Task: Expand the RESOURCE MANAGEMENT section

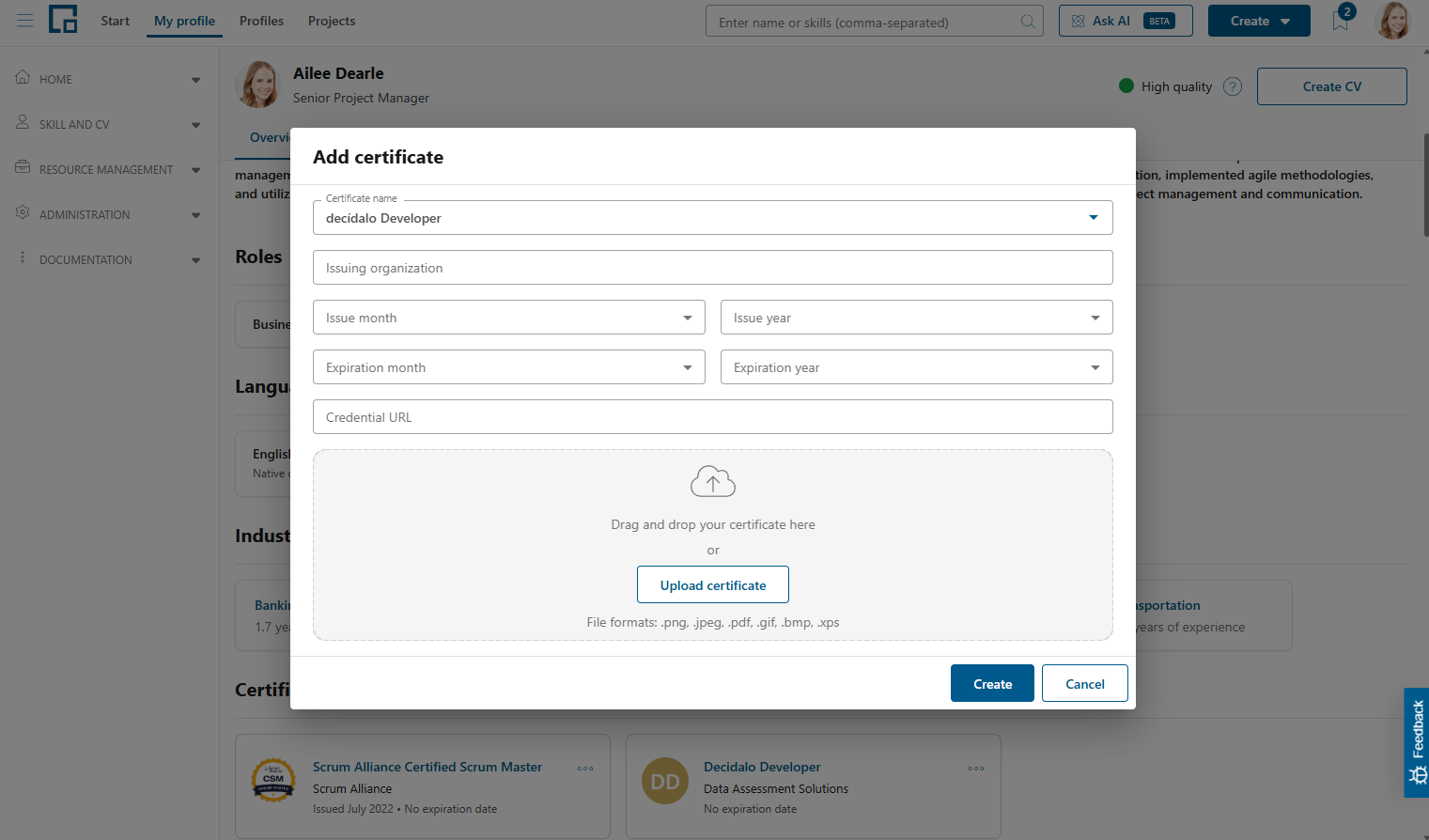Action: (195, 170)
